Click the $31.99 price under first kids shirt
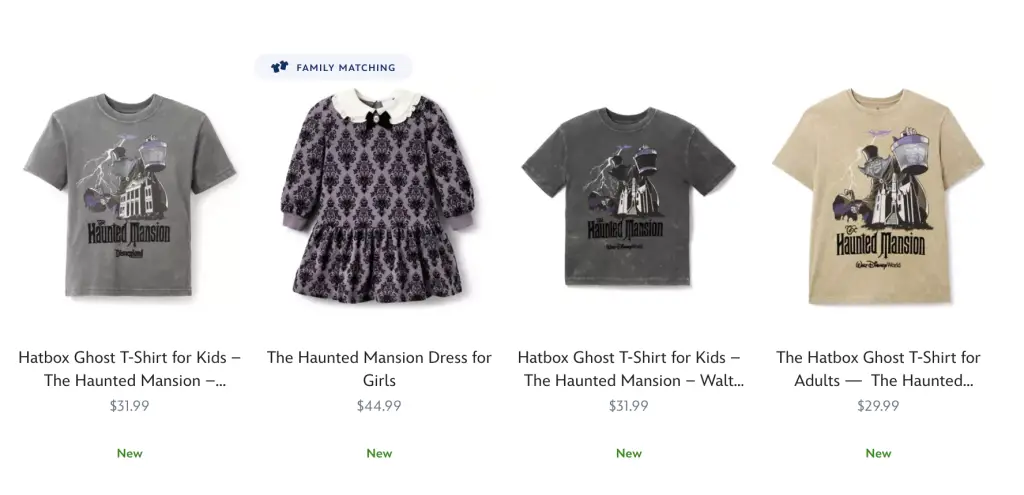 tap(129, 406)
